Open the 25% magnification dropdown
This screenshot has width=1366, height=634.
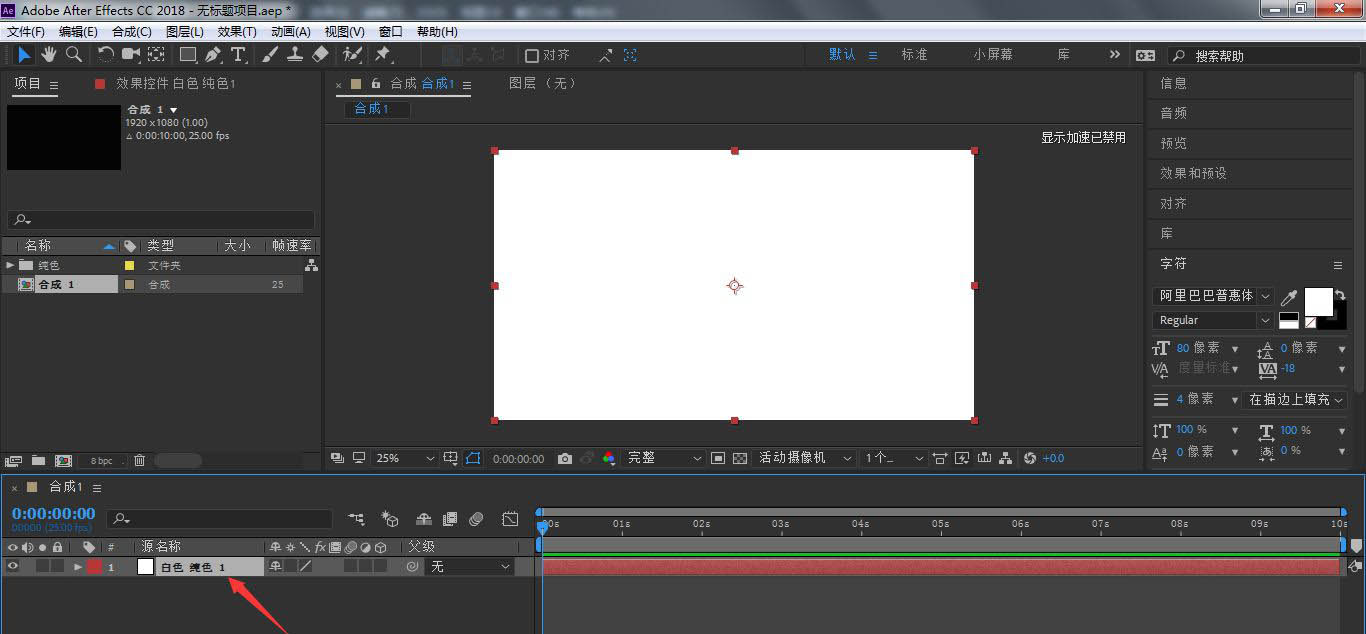pyautogui.click(x=405, y=458)
